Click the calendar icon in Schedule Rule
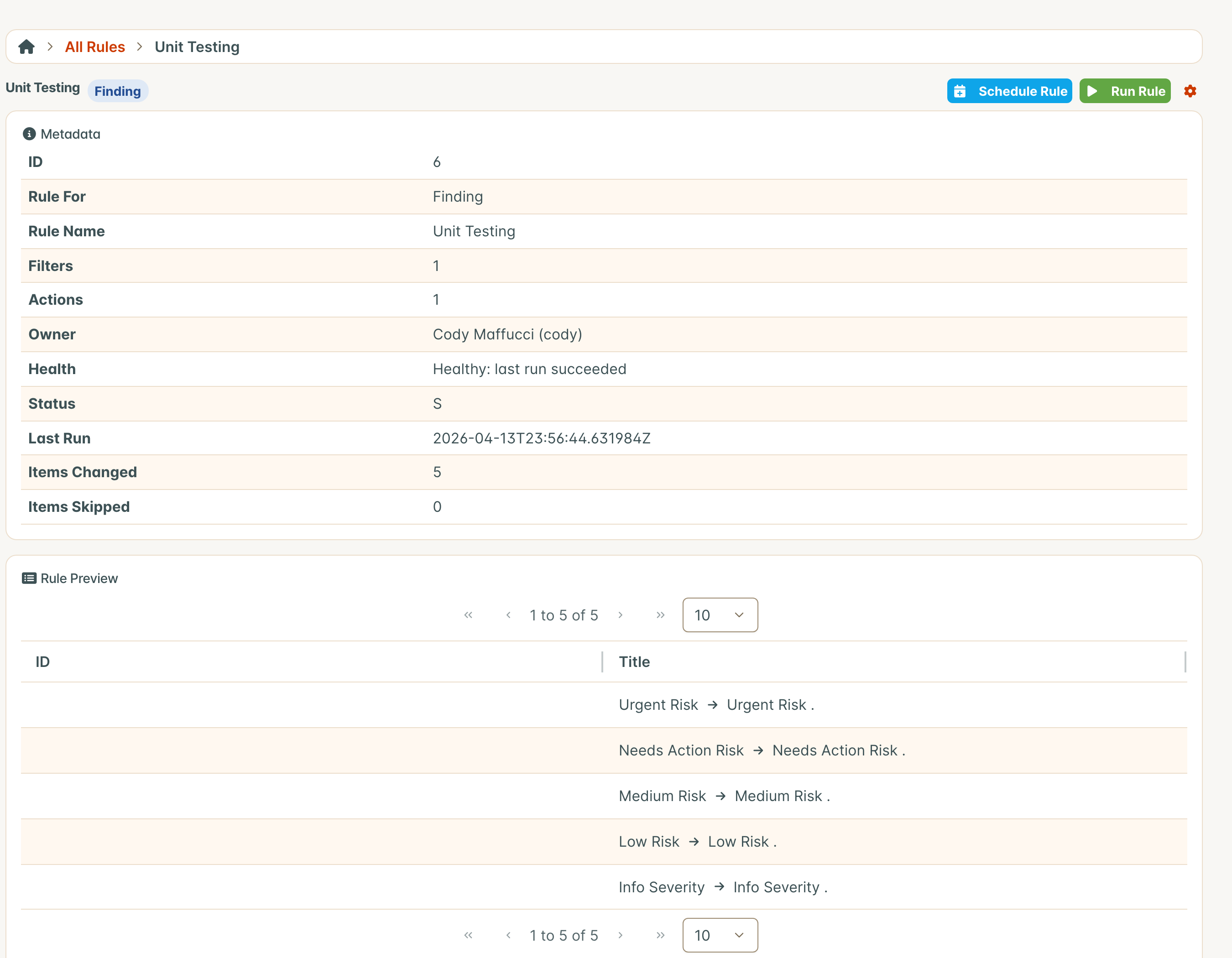Image resolution: width=1232 pixels, height=958 pixels. click(x=960, y=91)
